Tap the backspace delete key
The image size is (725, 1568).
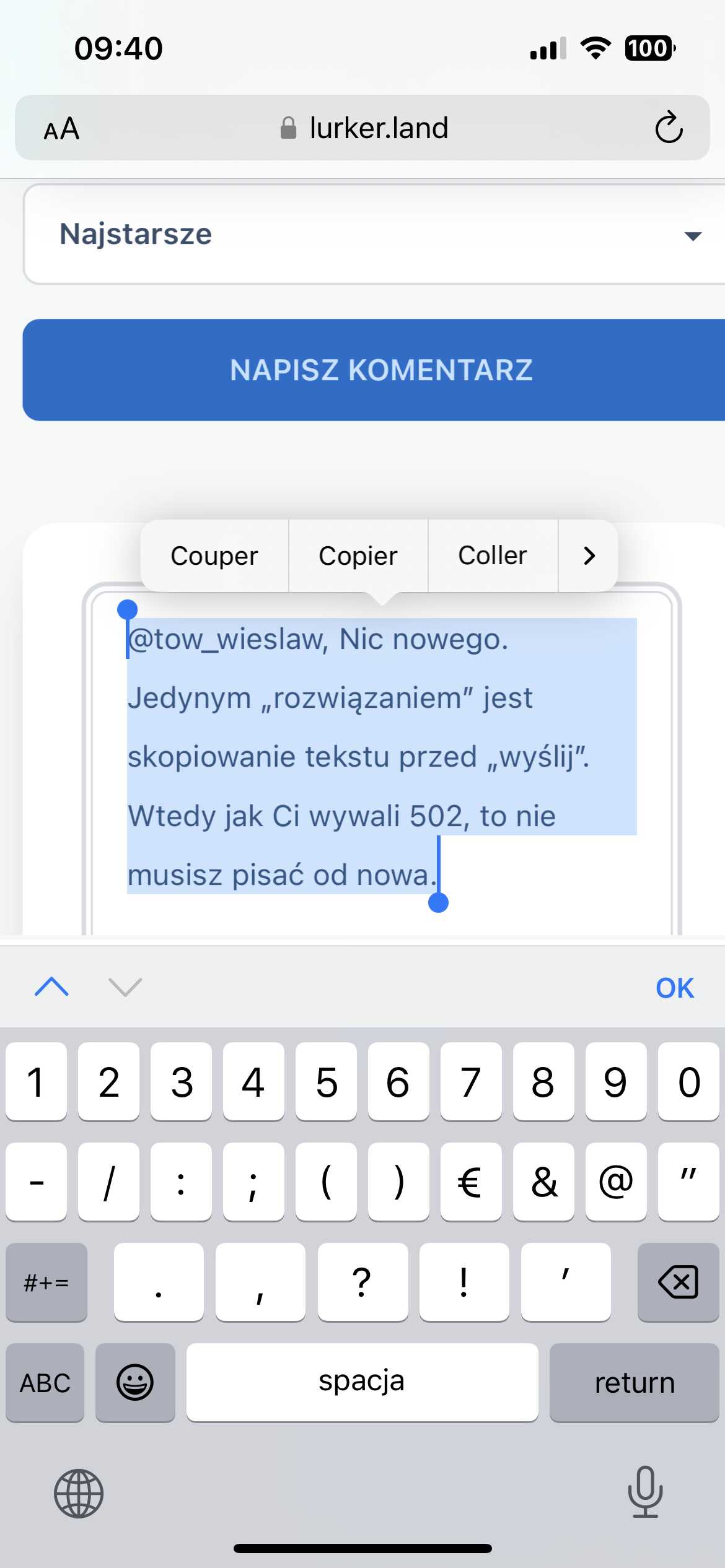pyautogui.click(x=678, y=1282)
